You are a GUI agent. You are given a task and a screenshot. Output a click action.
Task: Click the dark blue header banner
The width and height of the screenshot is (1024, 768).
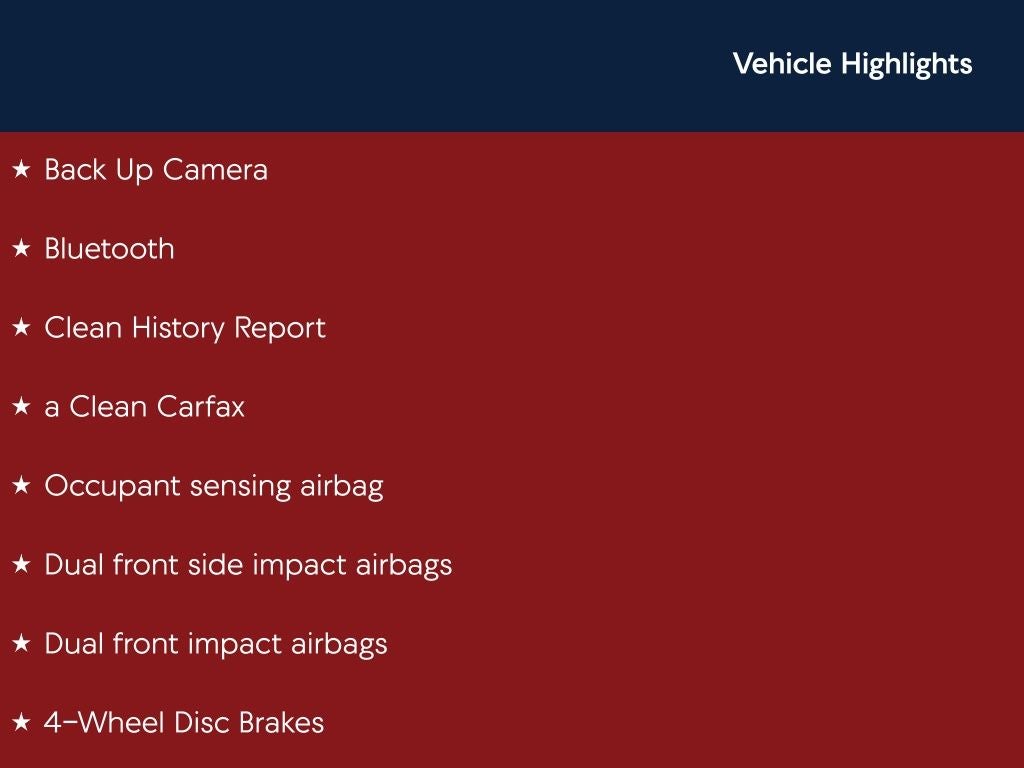point(350,65)
